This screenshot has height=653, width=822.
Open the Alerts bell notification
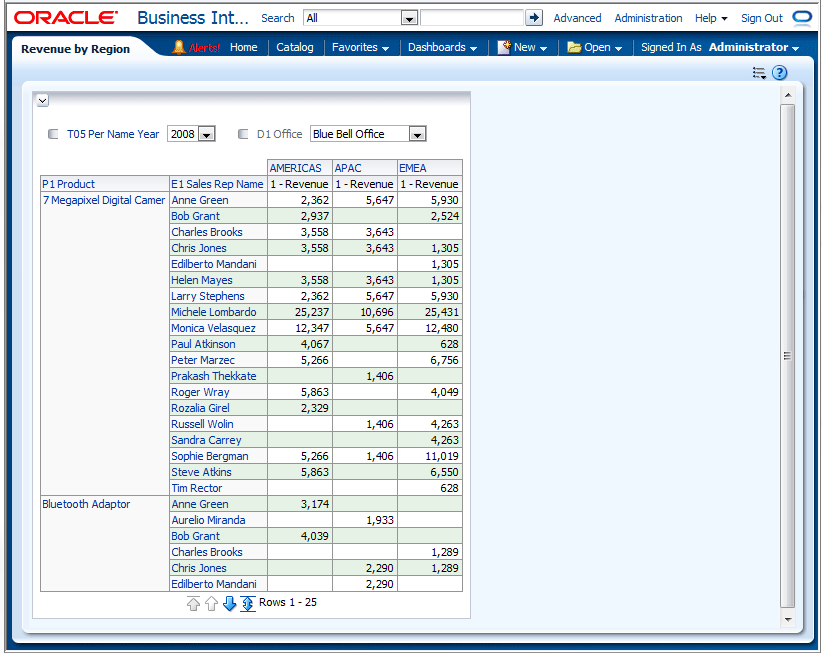[x=196, y=47]
